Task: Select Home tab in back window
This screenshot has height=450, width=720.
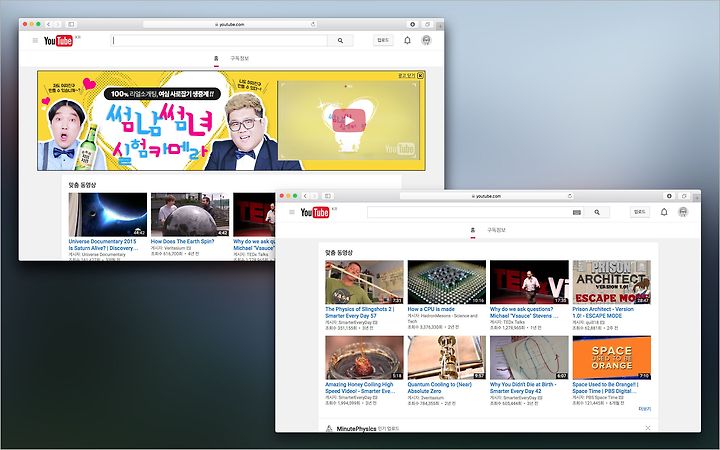Action: (216, 59)
